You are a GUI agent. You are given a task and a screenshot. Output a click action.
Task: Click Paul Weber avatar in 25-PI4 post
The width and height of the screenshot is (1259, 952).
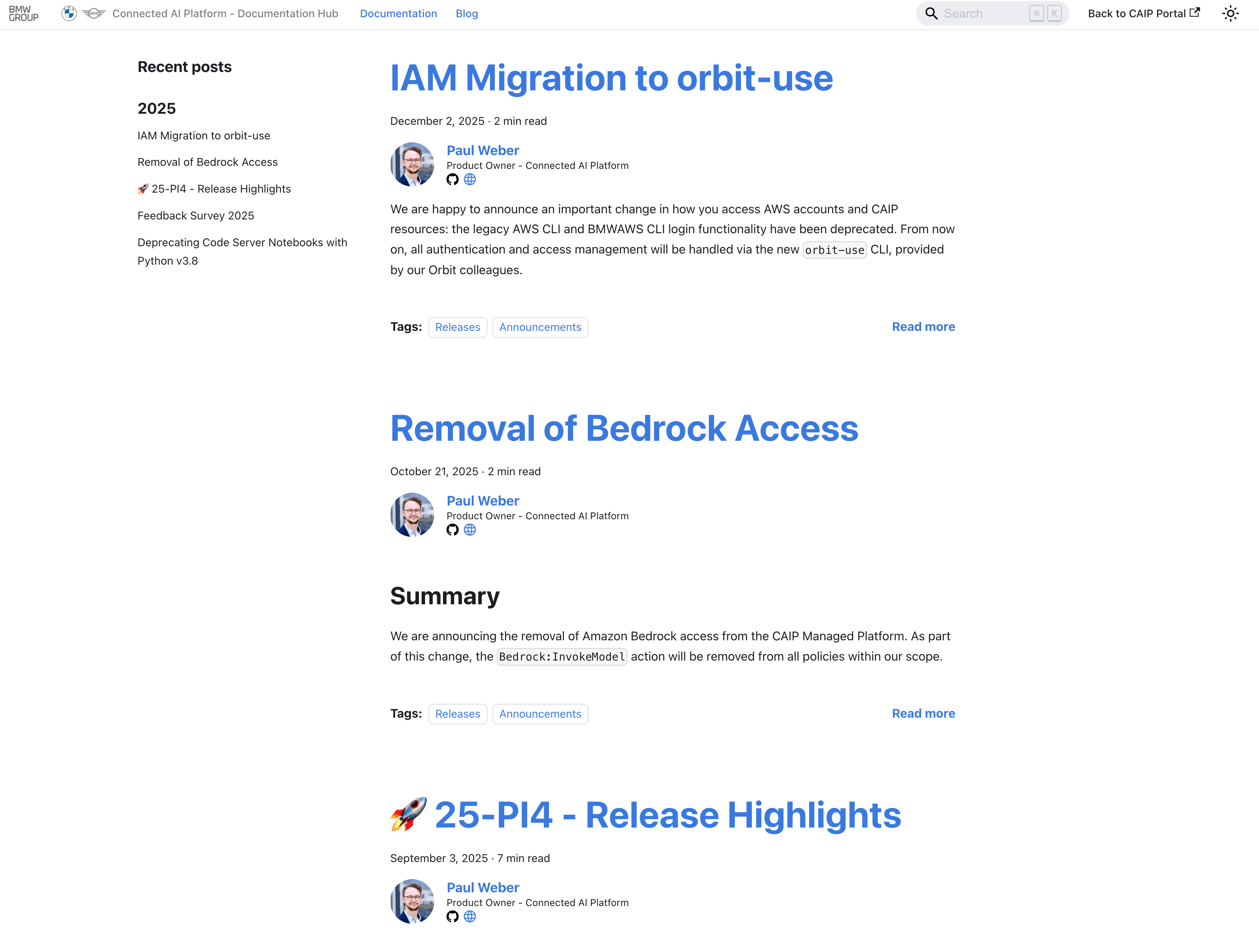412,901
